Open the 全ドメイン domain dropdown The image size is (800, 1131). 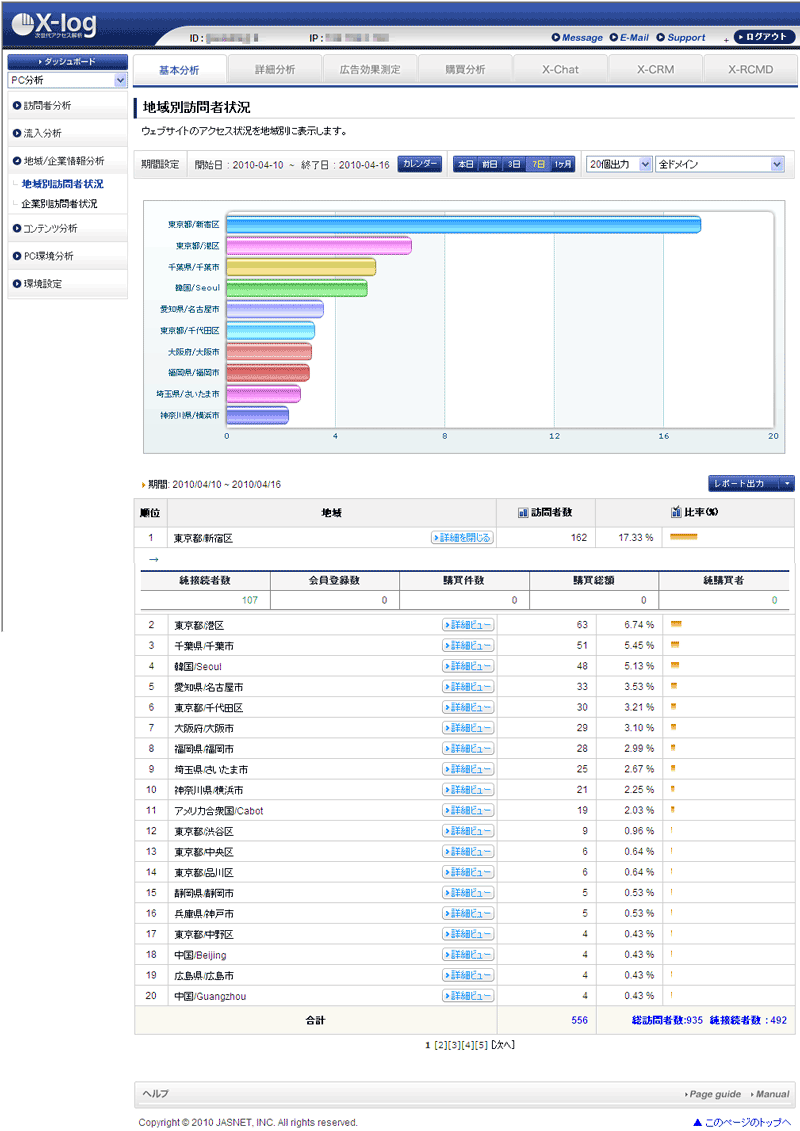[719, 164]
